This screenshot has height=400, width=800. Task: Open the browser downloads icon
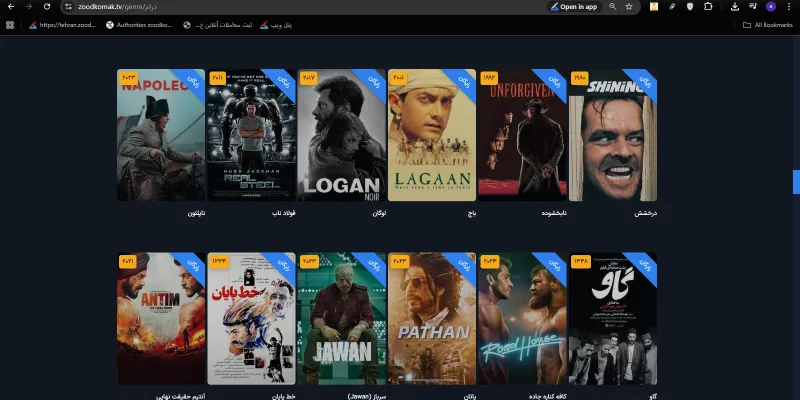tap(735, 7)
